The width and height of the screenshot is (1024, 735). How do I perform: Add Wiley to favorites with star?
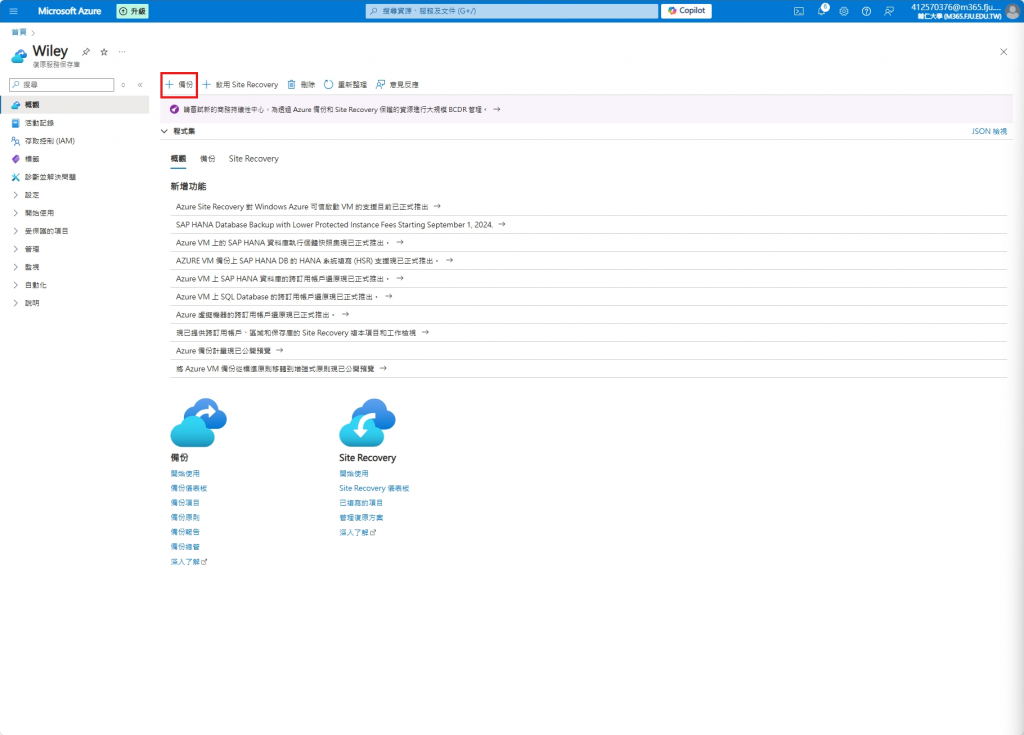point(104,52)
